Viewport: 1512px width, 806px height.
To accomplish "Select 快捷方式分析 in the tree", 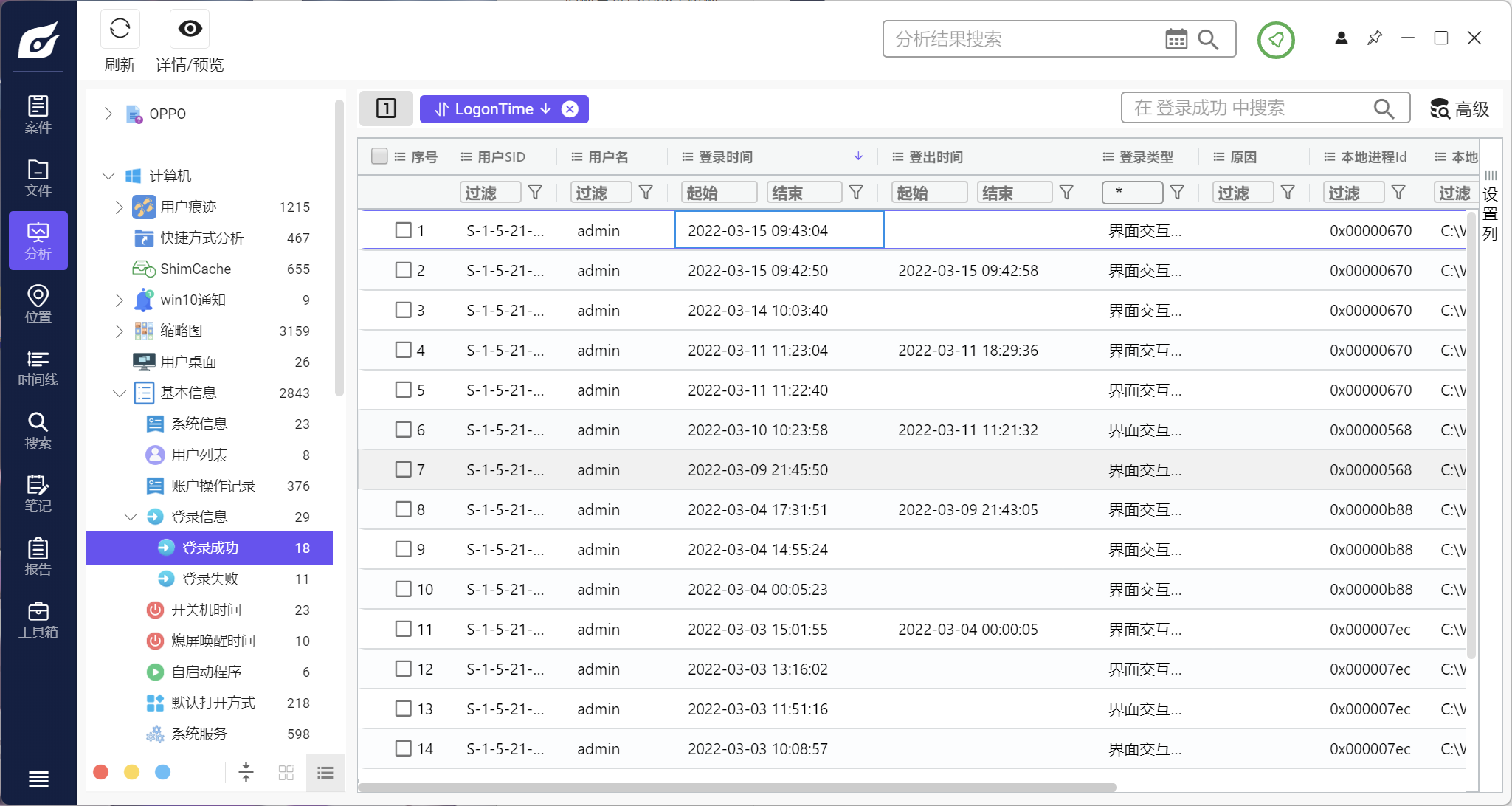I will coord(209,238).
